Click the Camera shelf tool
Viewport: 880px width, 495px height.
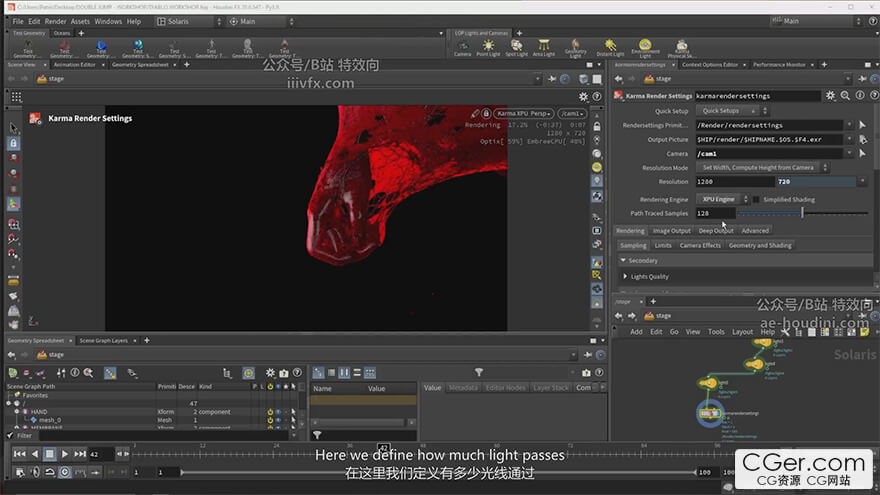462,47
